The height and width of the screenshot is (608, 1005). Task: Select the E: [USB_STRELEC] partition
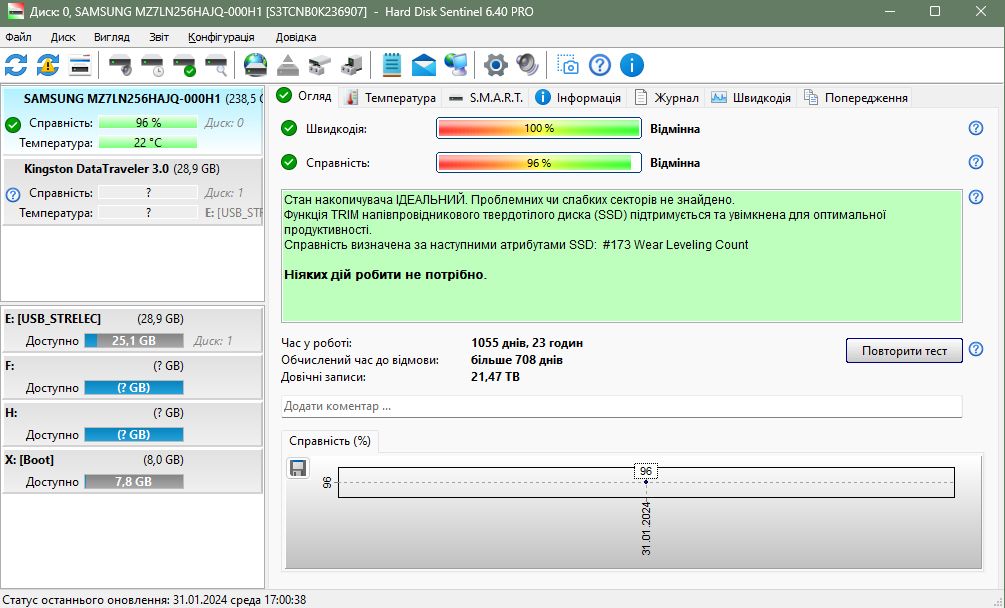(133, 329)
